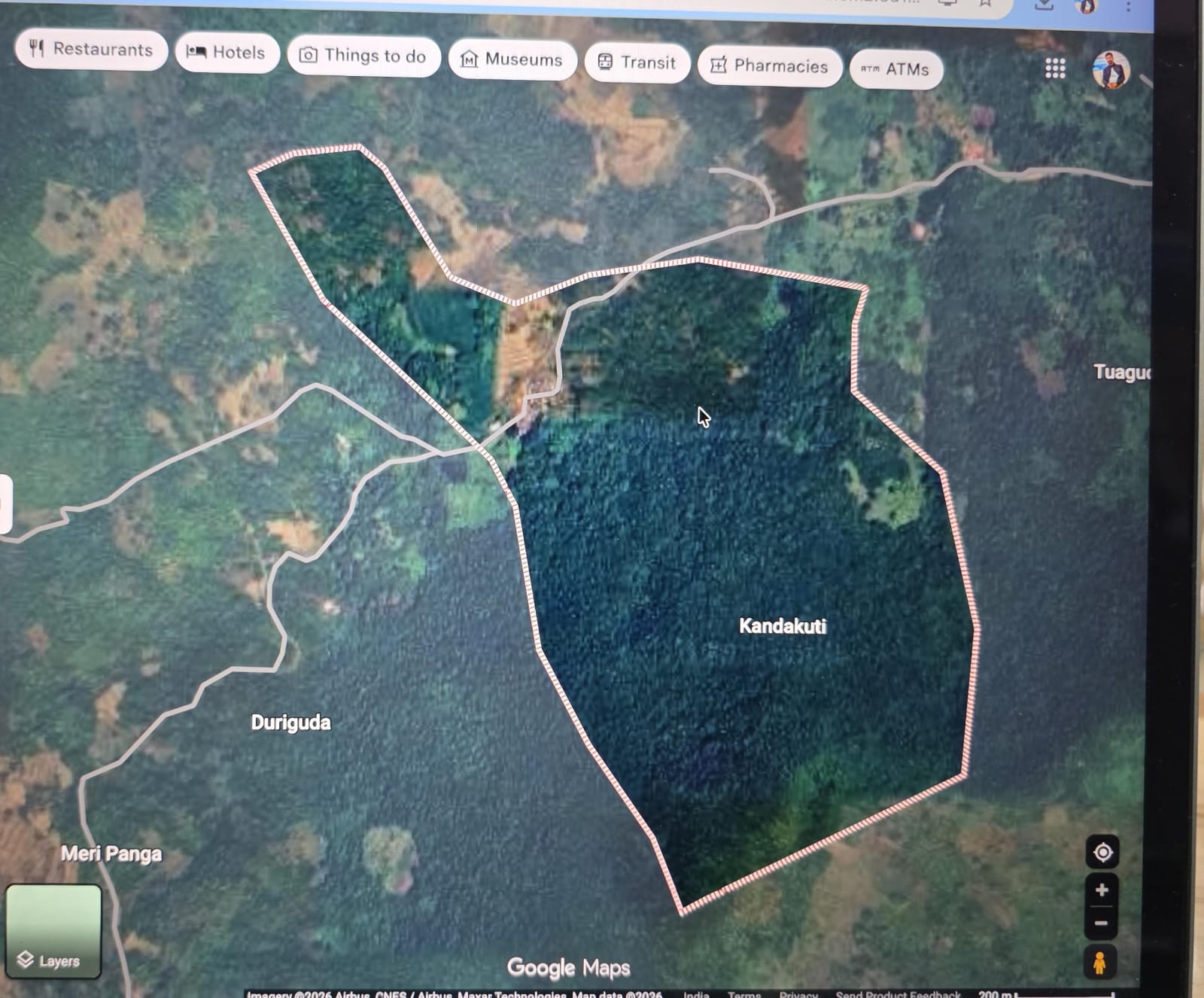Switch map type via Layers thumbnail

click(x=53, y=930)
